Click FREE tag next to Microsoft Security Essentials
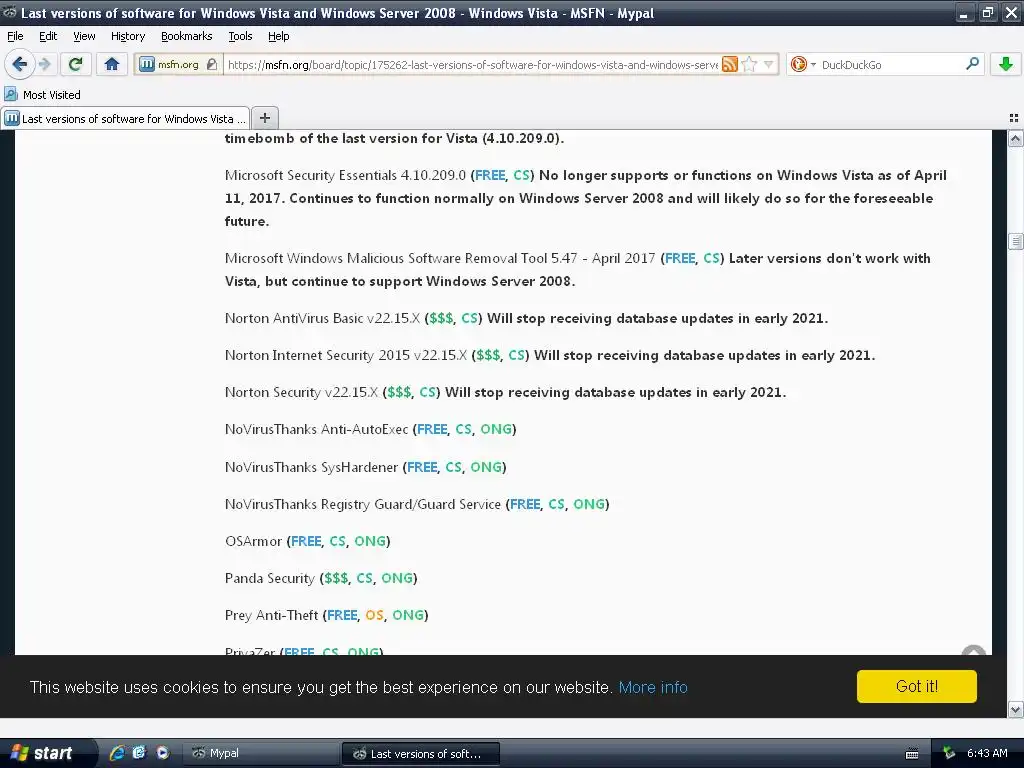Image resolution: width=1024 pixels, height=768 pixels. click(x=490, y=175)
